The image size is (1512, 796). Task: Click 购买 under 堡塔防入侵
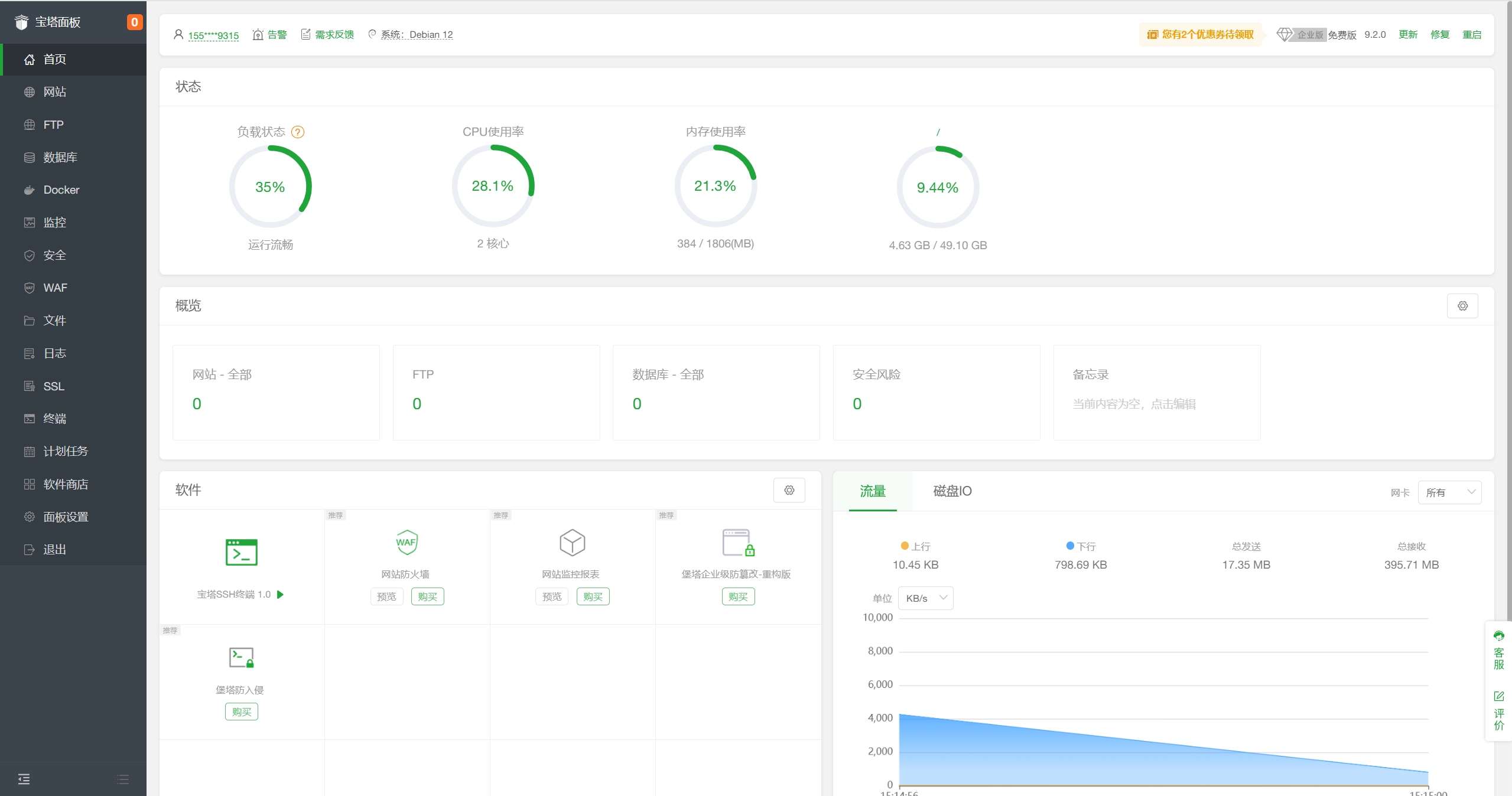(x=241, y=712)
